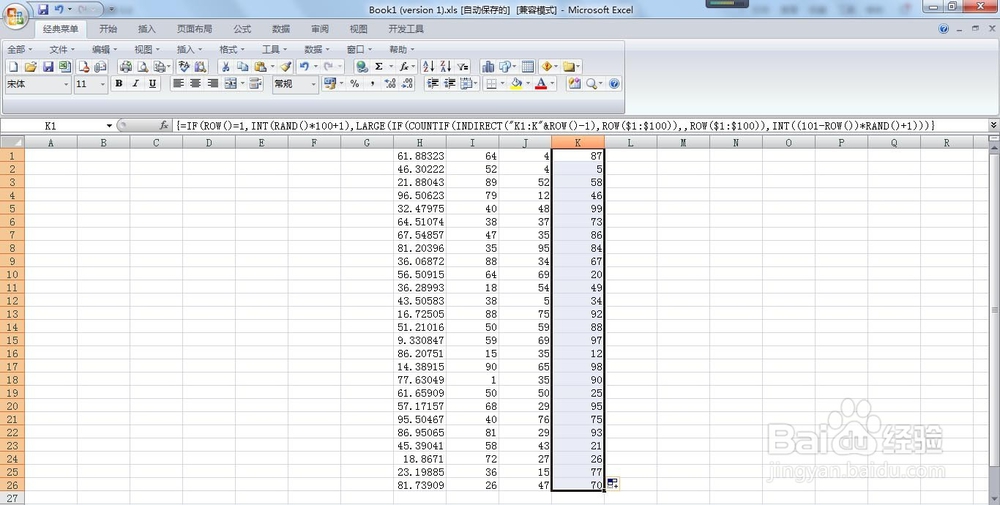Switch to the 公式 ribbon tab
1000x505 pixels.
[242, 29]
